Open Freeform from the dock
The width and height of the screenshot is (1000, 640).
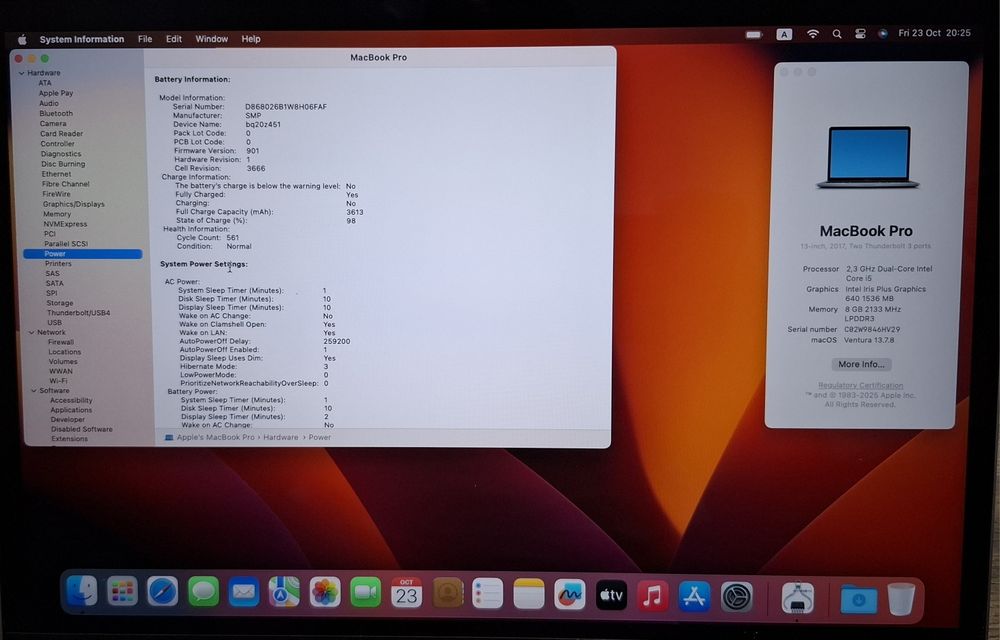tap(570, 594)
